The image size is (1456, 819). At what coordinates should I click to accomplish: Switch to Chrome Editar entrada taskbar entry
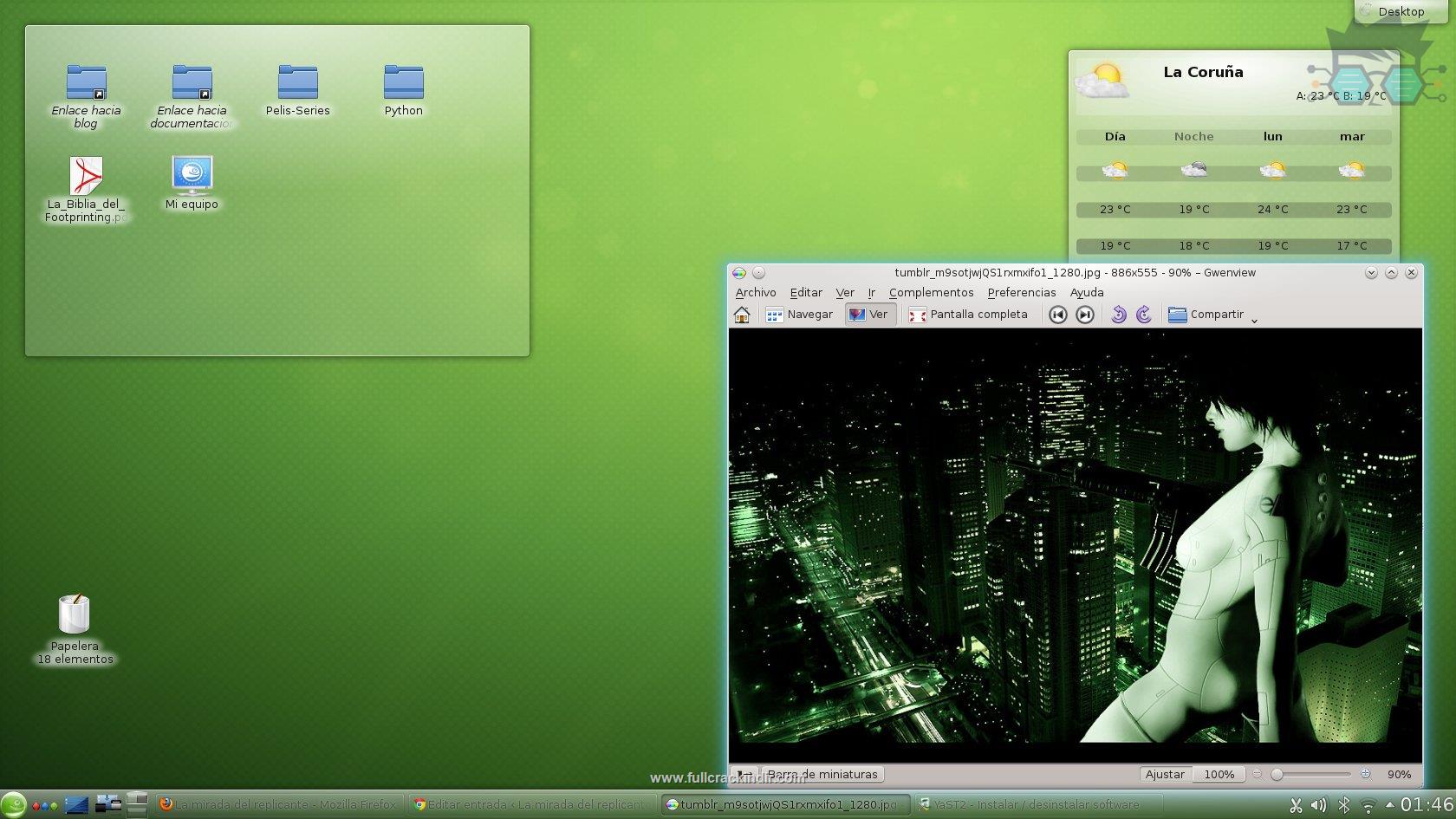point(532,804)
